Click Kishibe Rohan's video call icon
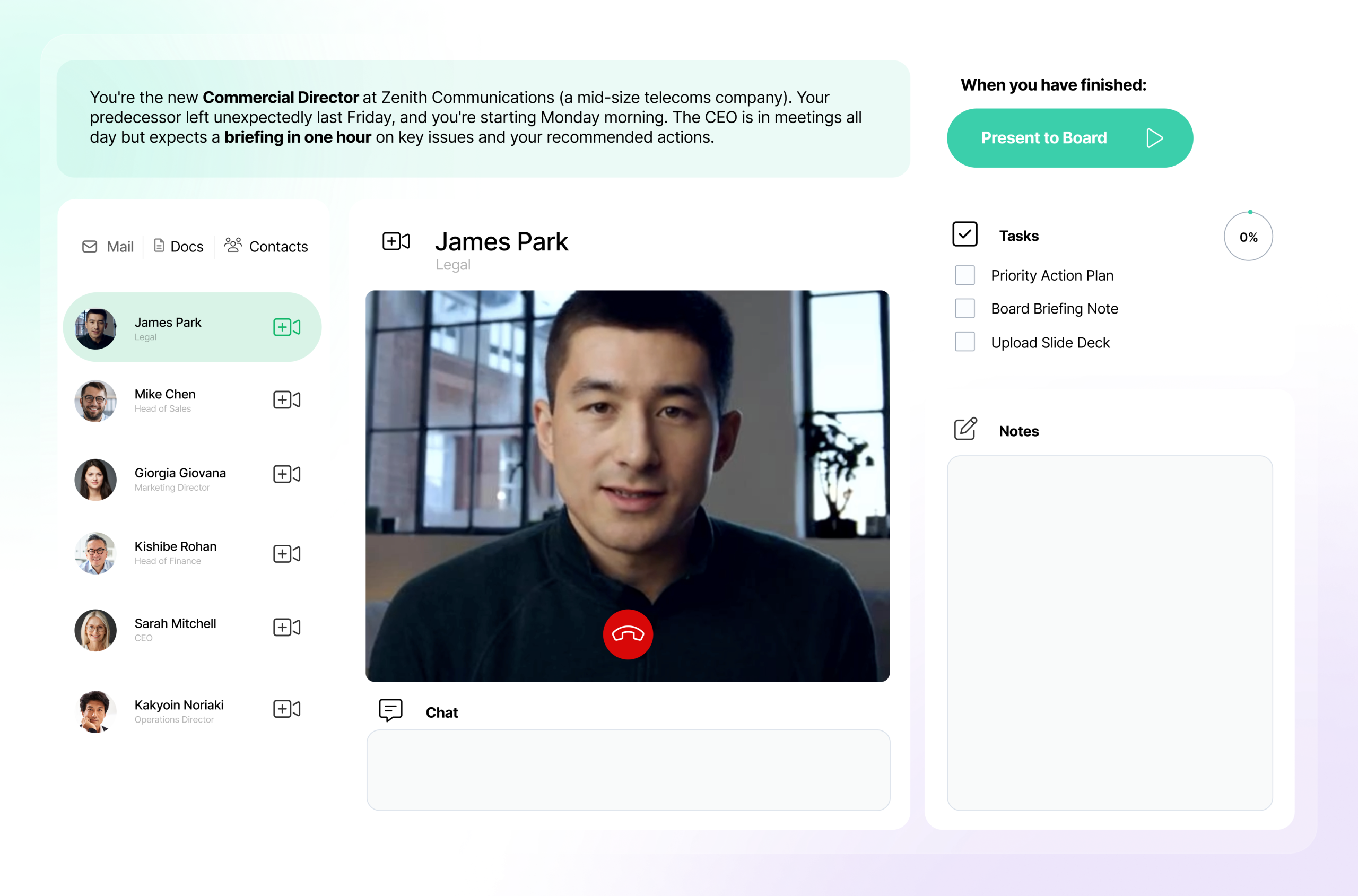 [286, 553]
